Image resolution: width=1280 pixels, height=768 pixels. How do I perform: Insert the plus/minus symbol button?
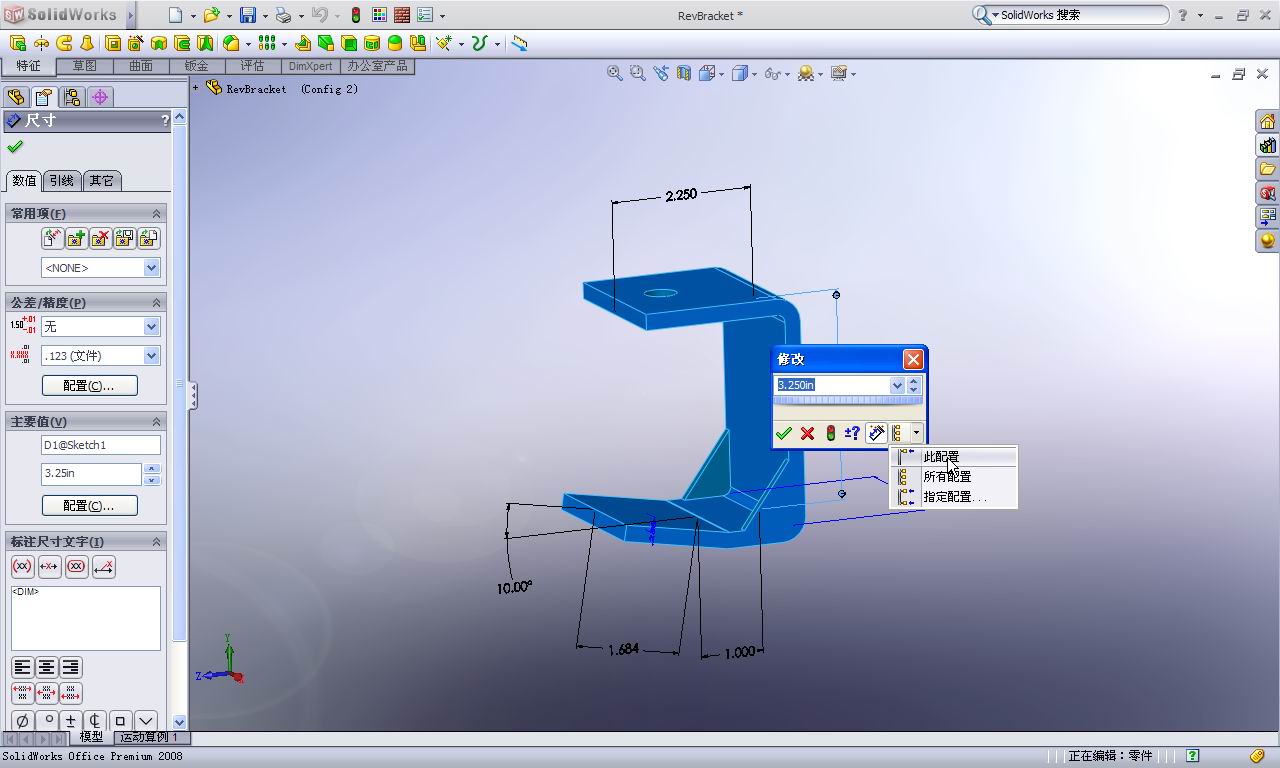(70, 720)
